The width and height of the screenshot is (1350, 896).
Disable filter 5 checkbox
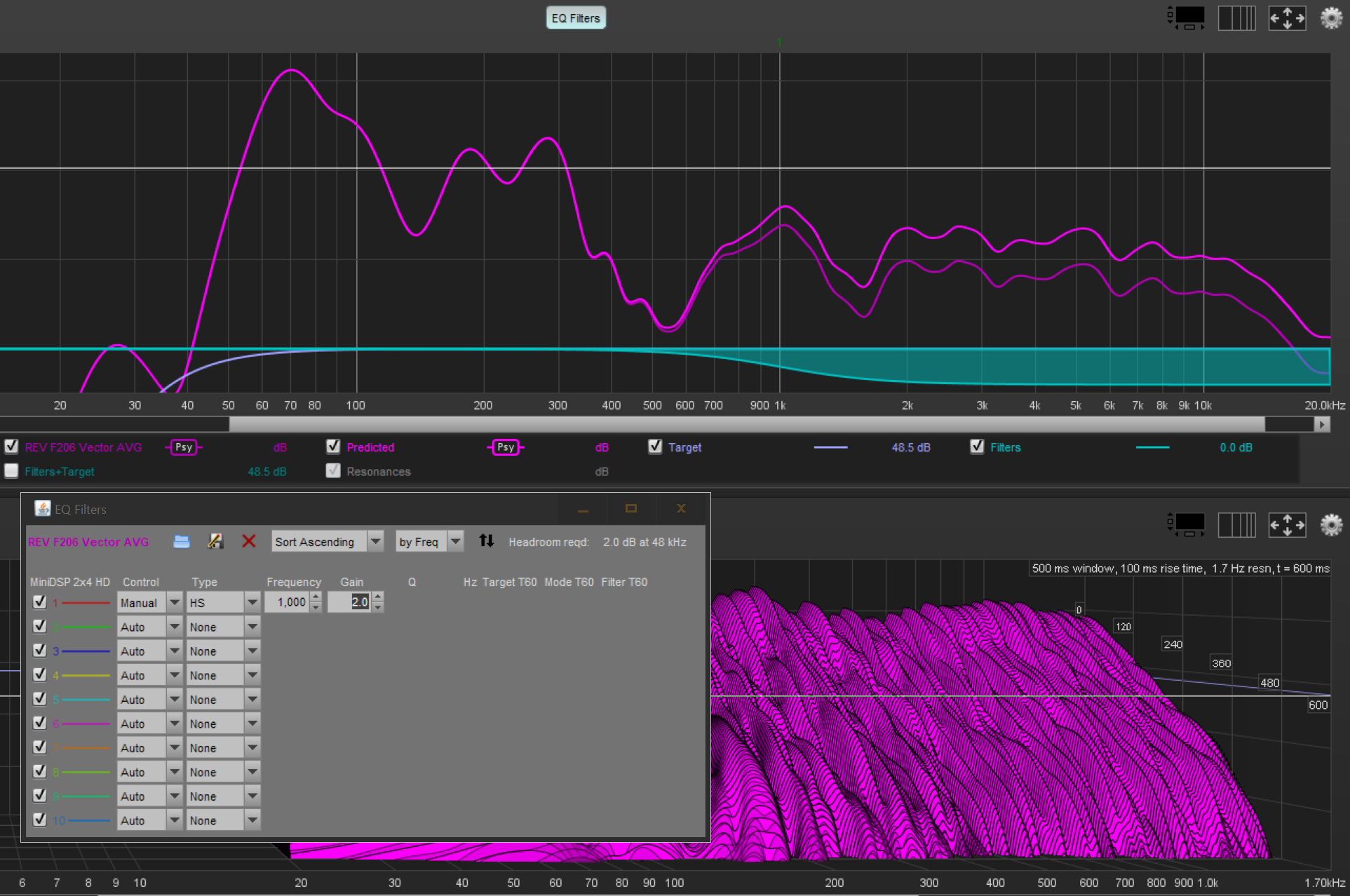tap(40, 699)
